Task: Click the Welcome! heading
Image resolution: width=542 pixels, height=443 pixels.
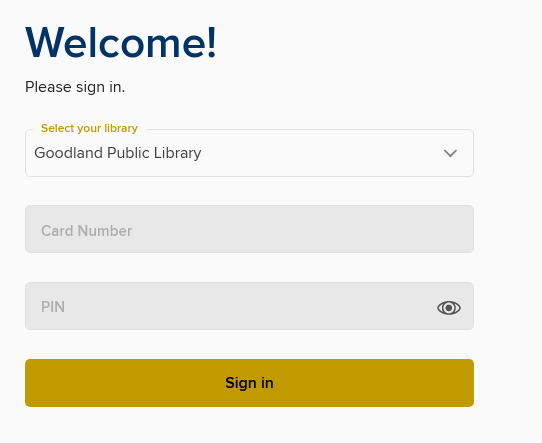Action: pos(121,43)
